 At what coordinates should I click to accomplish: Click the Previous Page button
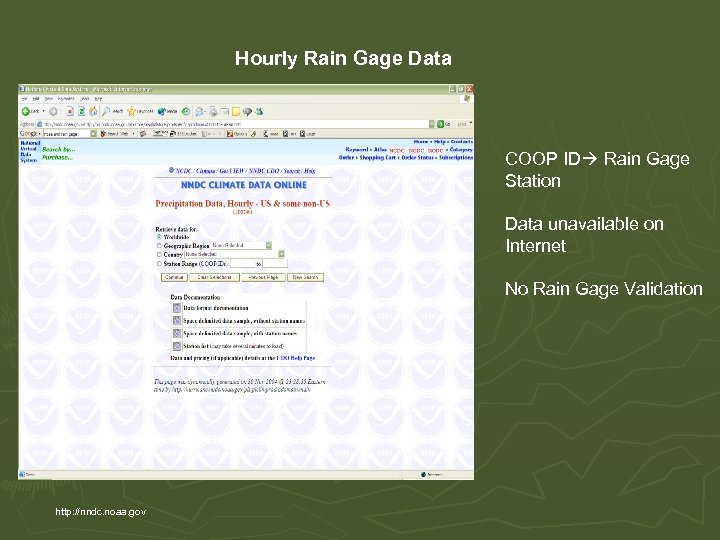point(263,277)
